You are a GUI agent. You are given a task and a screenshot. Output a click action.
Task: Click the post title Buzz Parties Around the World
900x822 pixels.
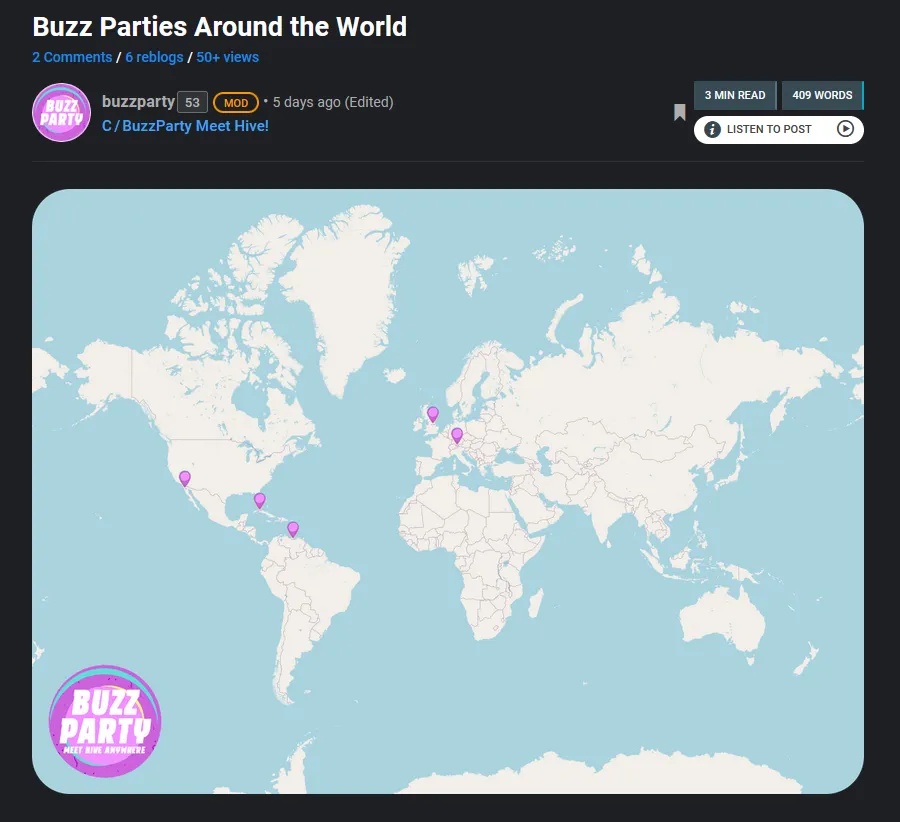(x=220, y=26)
